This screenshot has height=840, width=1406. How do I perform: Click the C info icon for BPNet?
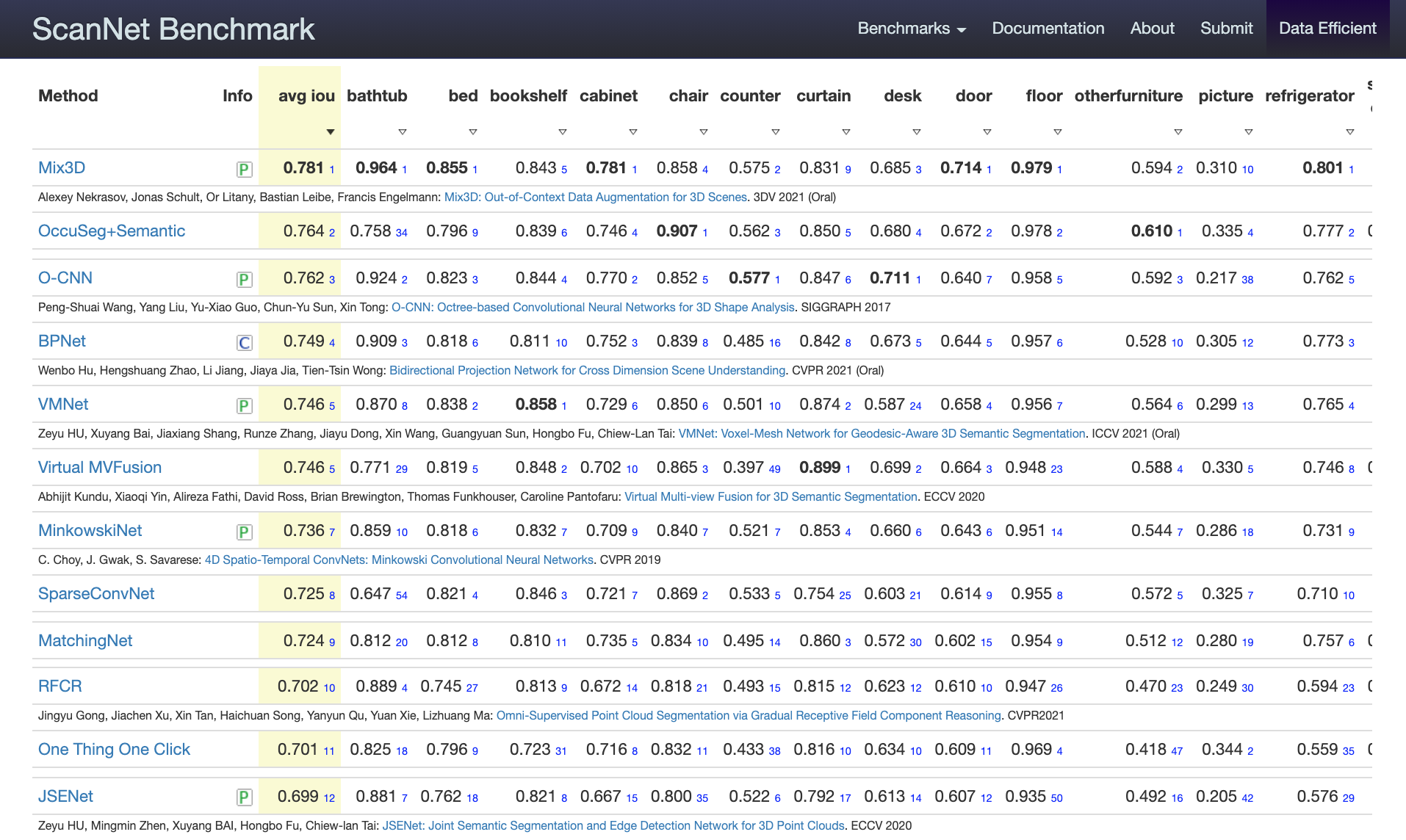click(x=245, y=343)
